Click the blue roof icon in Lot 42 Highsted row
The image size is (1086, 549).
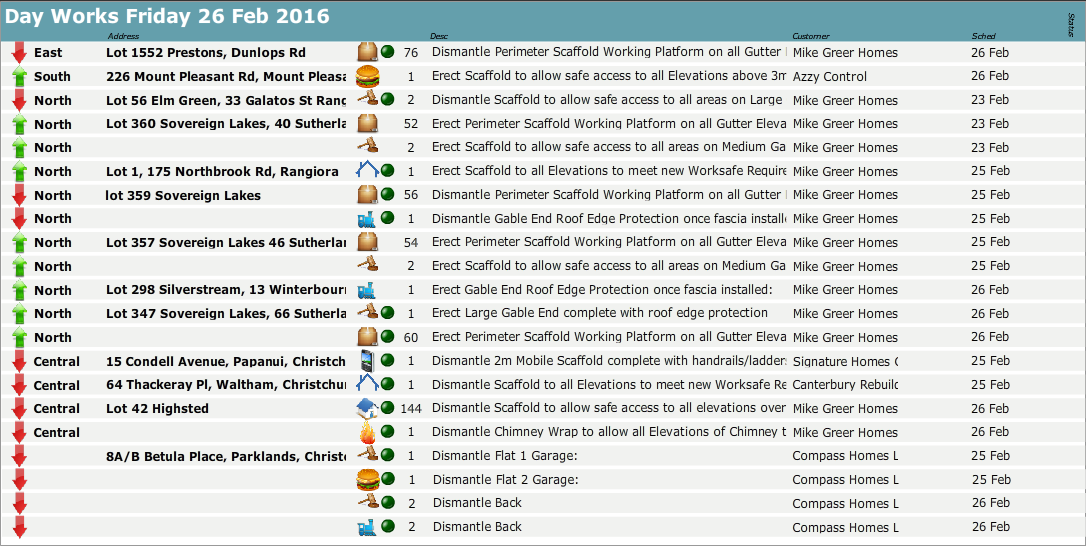(x=367, y=408)
